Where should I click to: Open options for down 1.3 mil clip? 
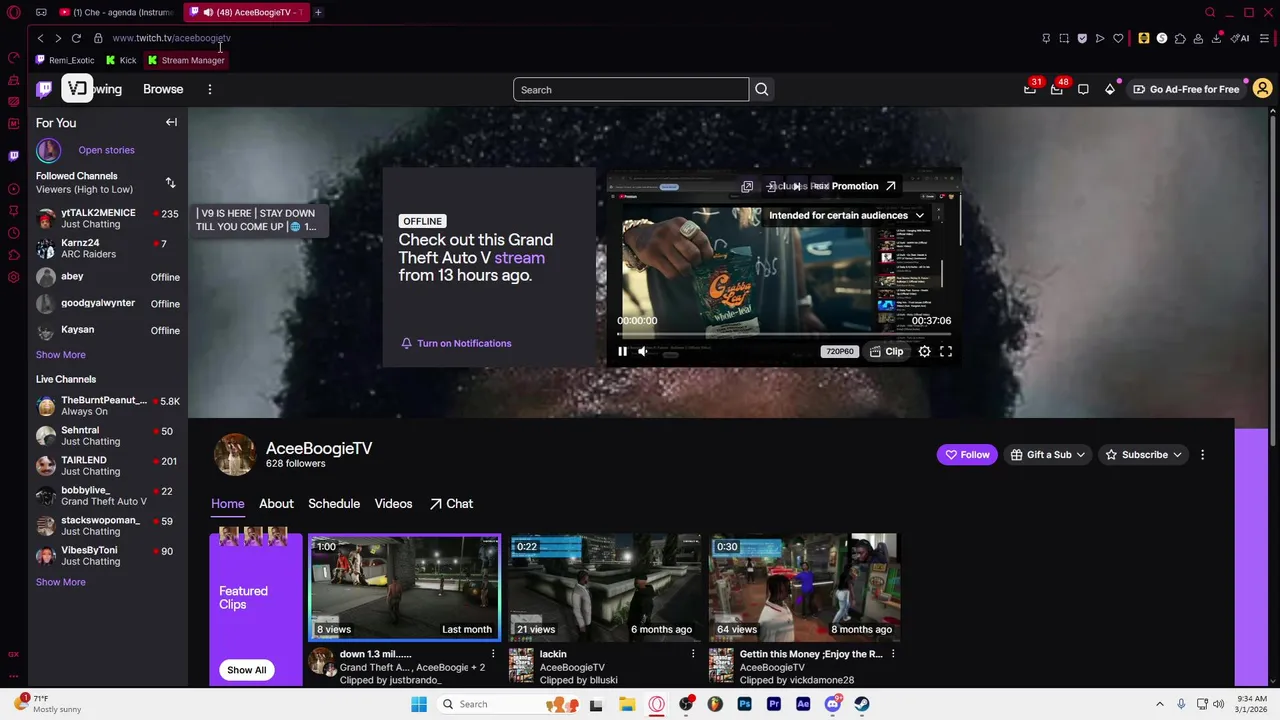493,654
